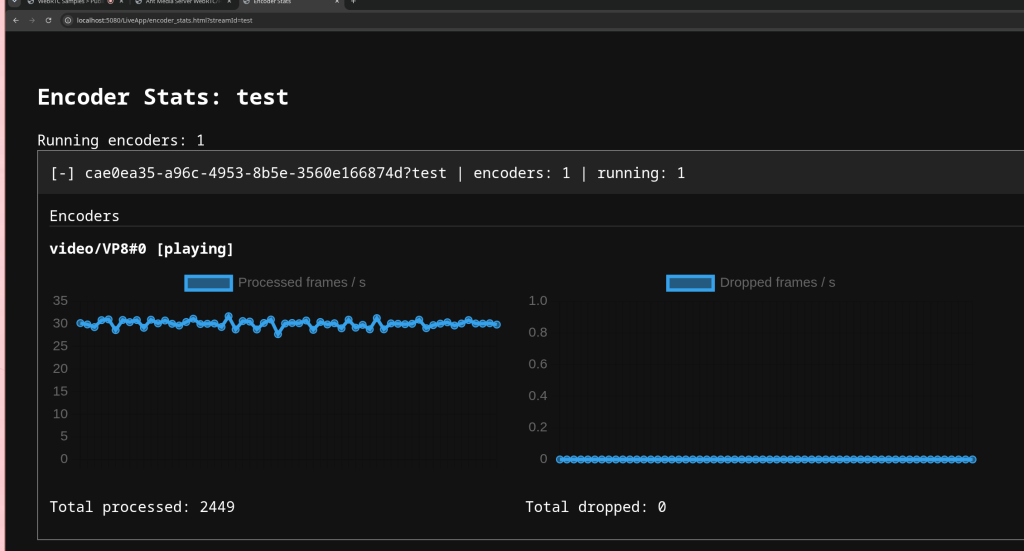Click the last data point on processed frames chart
Screen dimensions: 1024x551
click(497, 324)
